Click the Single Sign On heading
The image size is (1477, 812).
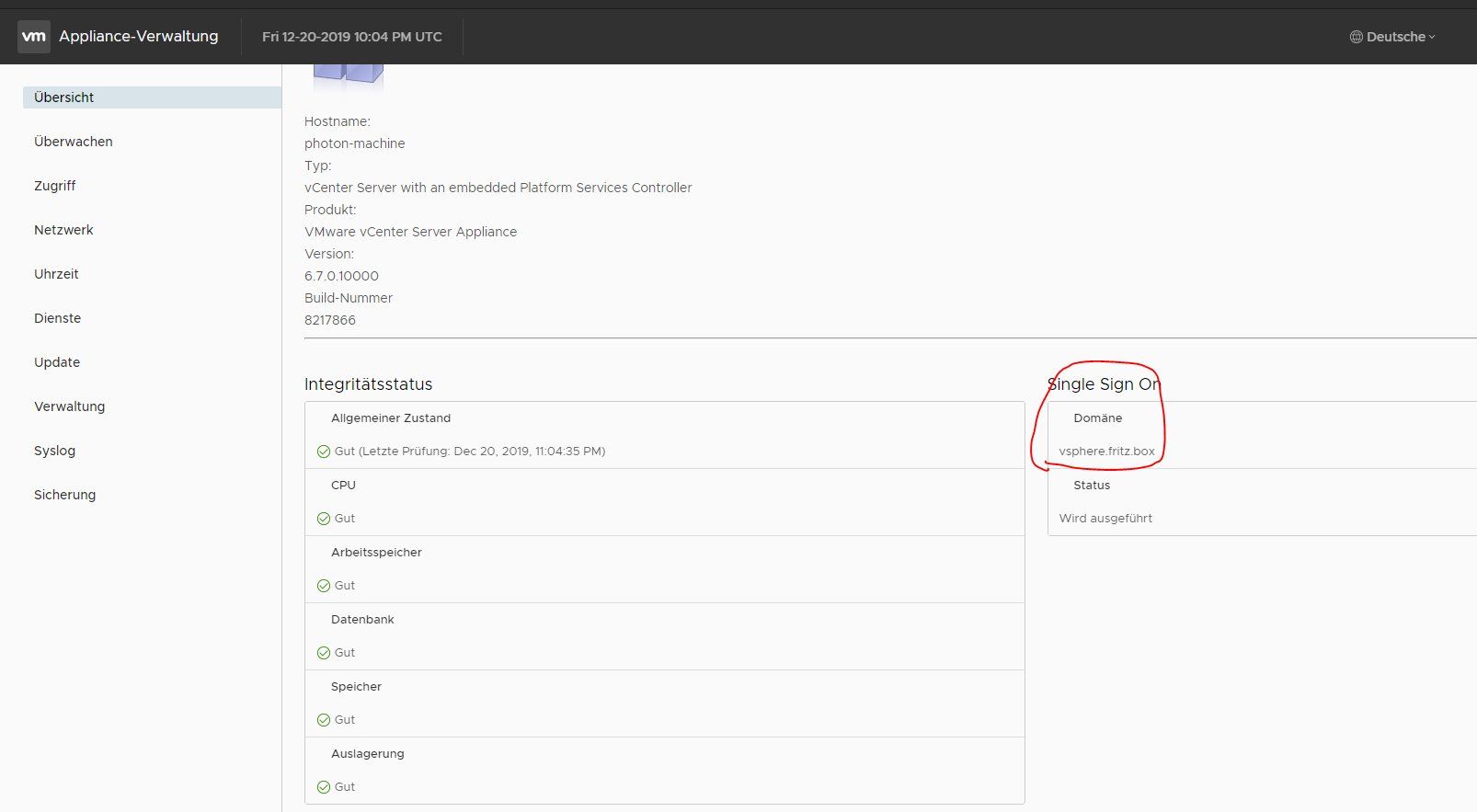point(1104,384)
